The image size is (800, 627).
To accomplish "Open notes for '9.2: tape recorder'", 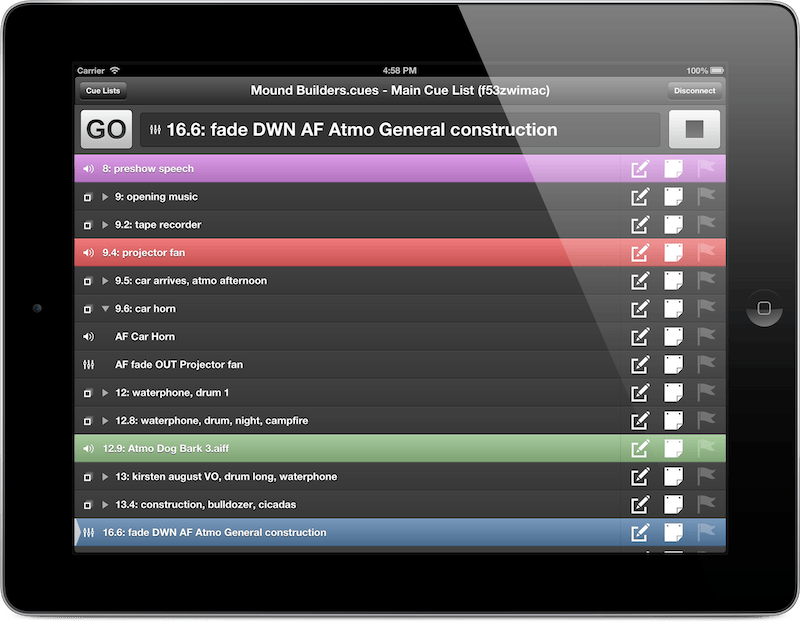I will tap(673, 225).
